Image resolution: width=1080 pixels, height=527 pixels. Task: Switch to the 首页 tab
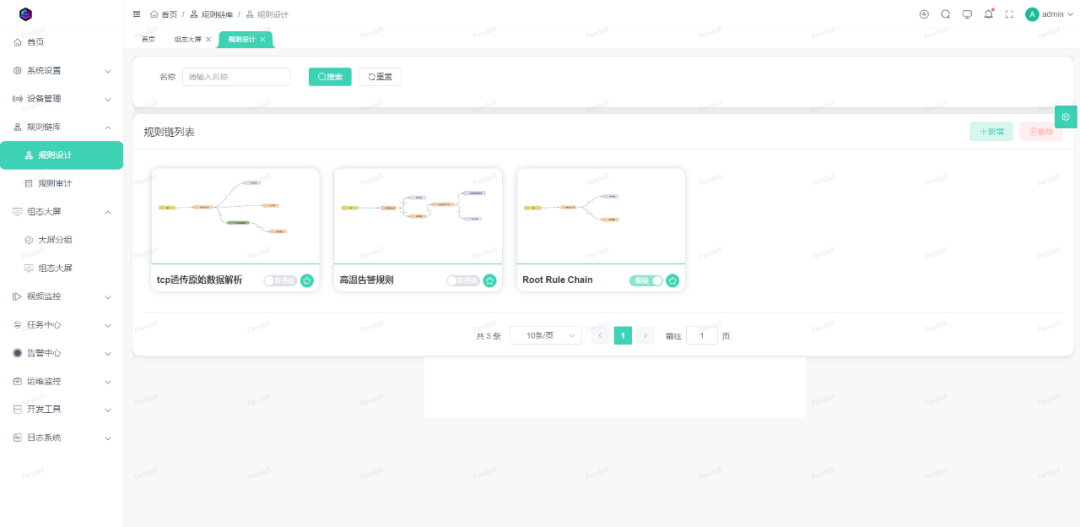pos(148,39)
